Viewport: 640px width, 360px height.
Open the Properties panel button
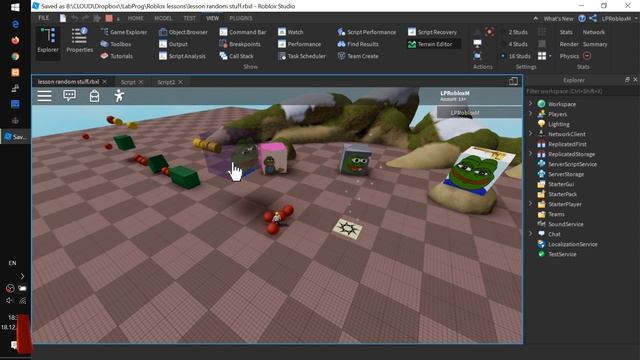click(x=80, y=41)
